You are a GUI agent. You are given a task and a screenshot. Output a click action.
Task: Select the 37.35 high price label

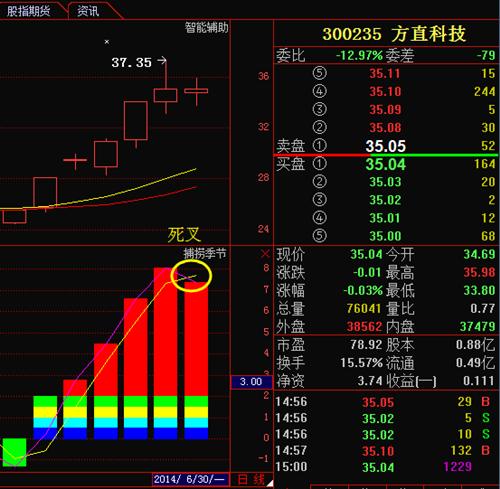pos(131,62)
